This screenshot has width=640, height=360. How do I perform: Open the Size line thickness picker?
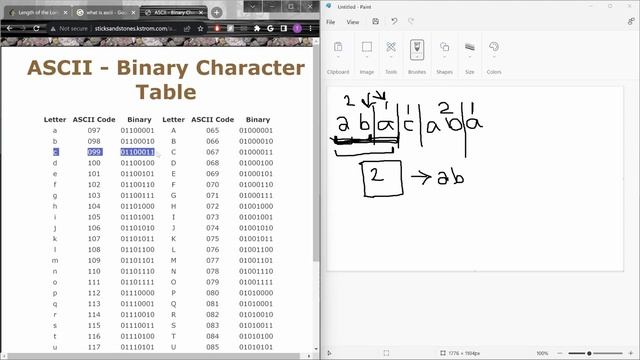(470, 47)
